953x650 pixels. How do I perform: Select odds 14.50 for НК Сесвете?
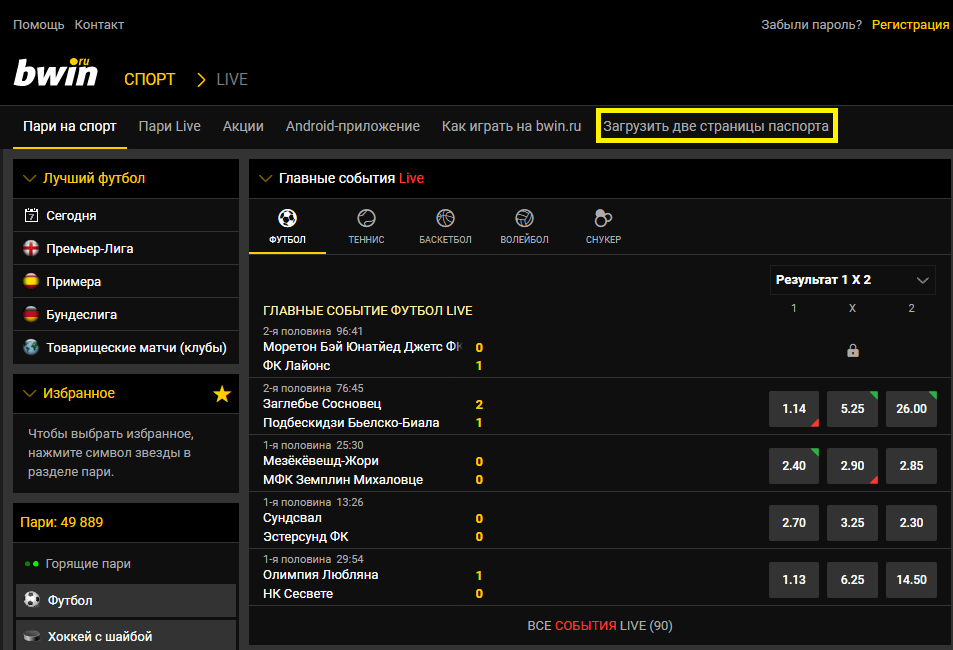[x=911, y=580]
